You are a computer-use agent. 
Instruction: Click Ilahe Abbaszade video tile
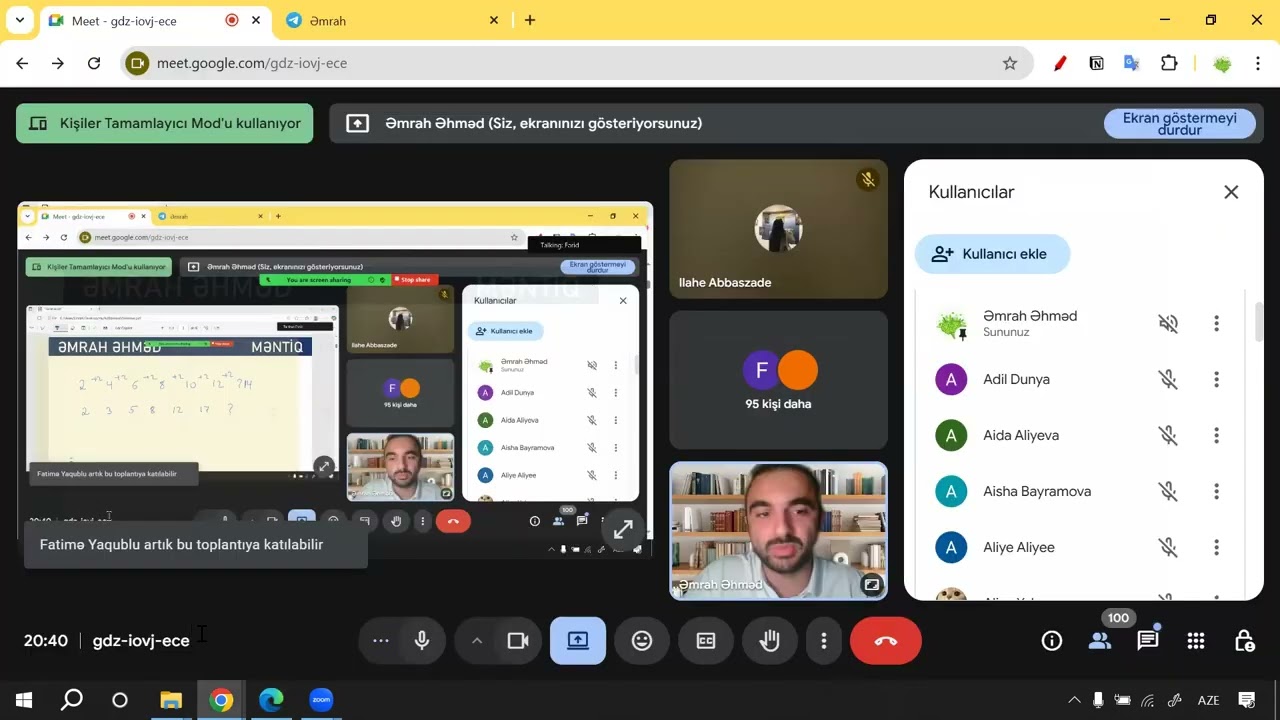778,229
